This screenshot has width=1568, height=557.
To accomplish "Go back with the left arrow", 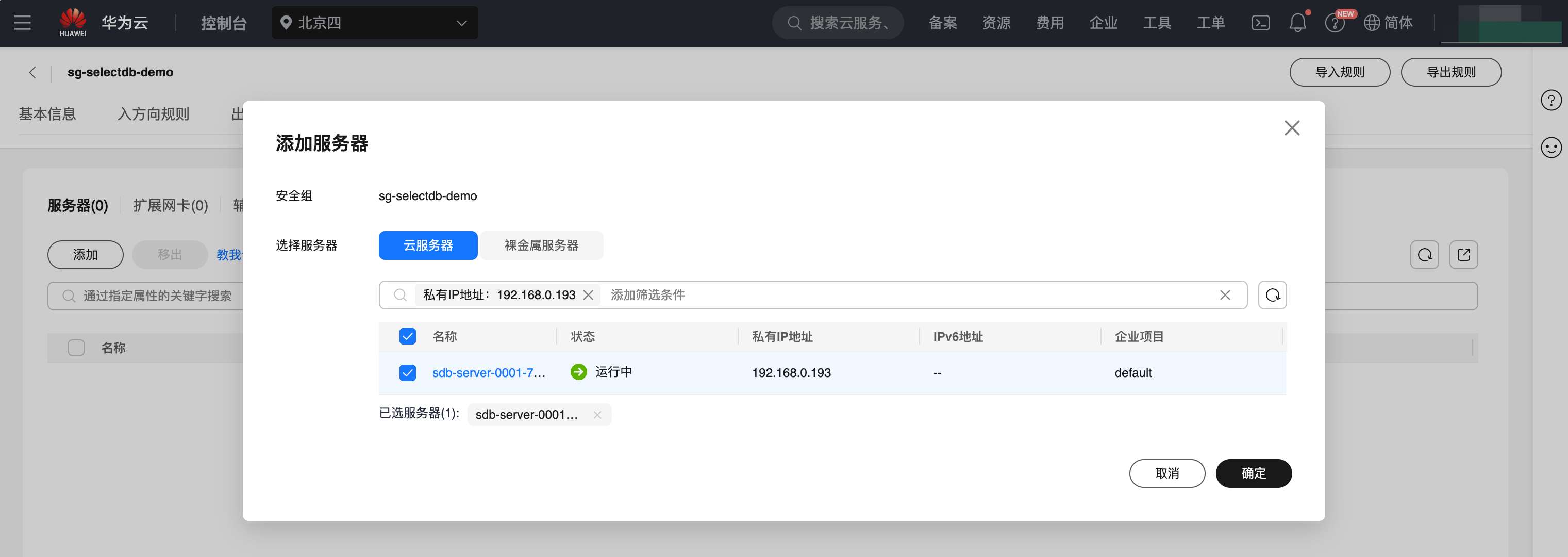I will 33,72.
